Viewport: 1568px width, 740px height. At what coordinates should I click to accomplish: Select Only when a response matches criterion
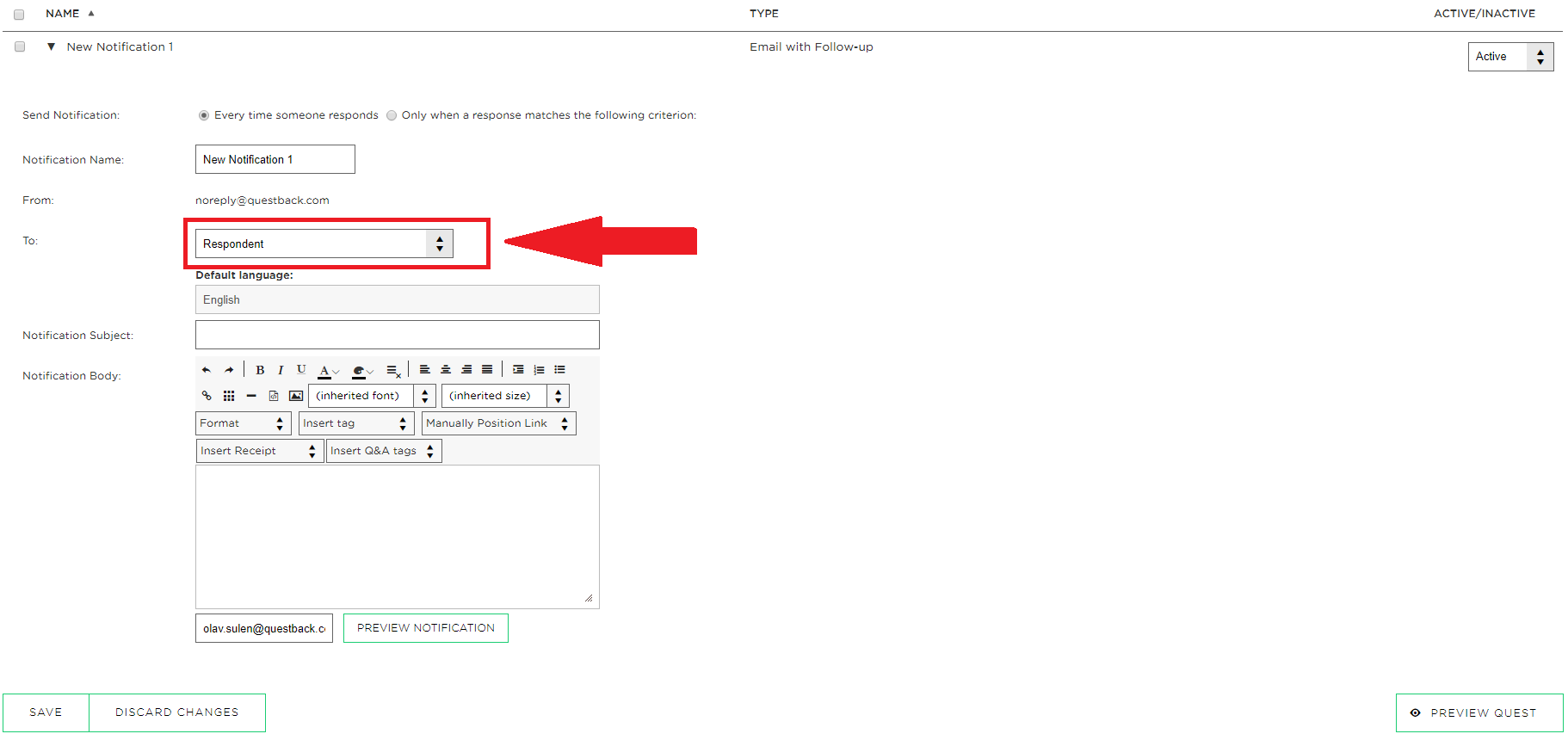(x=392, y=115)
